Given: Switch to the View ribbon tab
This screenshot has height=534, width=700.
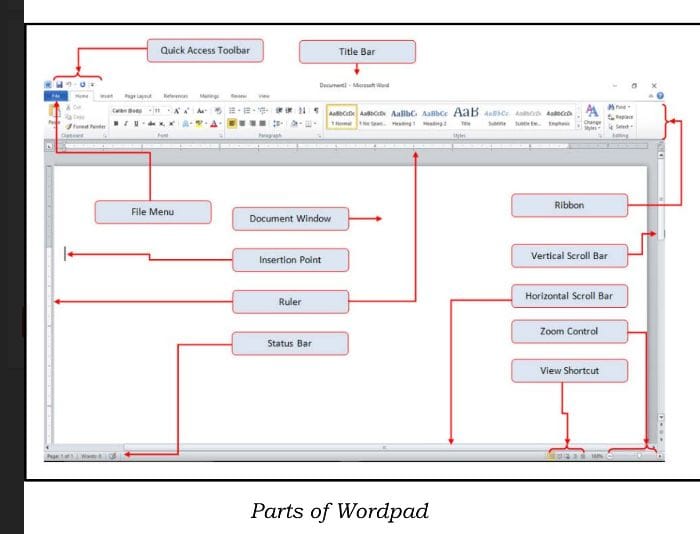Looking at the screenshot, I should pos(264,96).
